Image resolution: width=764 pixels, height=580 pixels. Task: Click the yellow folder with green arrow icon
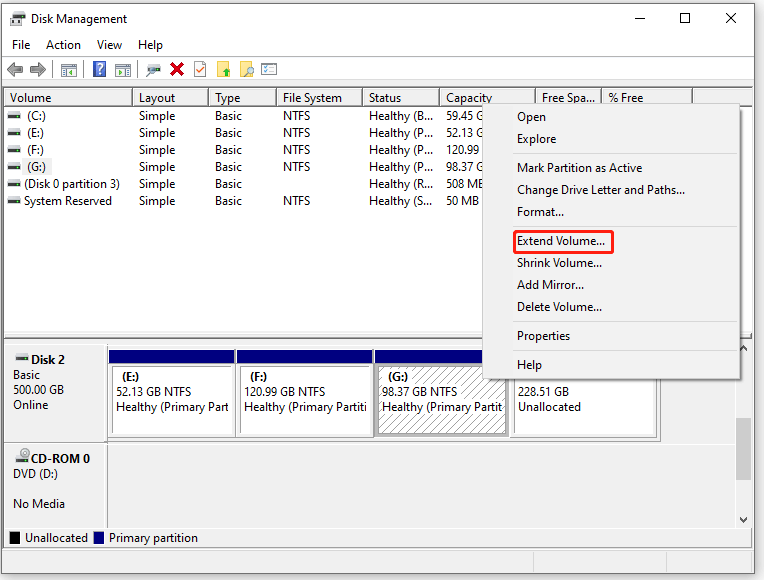tap(224, 70)
